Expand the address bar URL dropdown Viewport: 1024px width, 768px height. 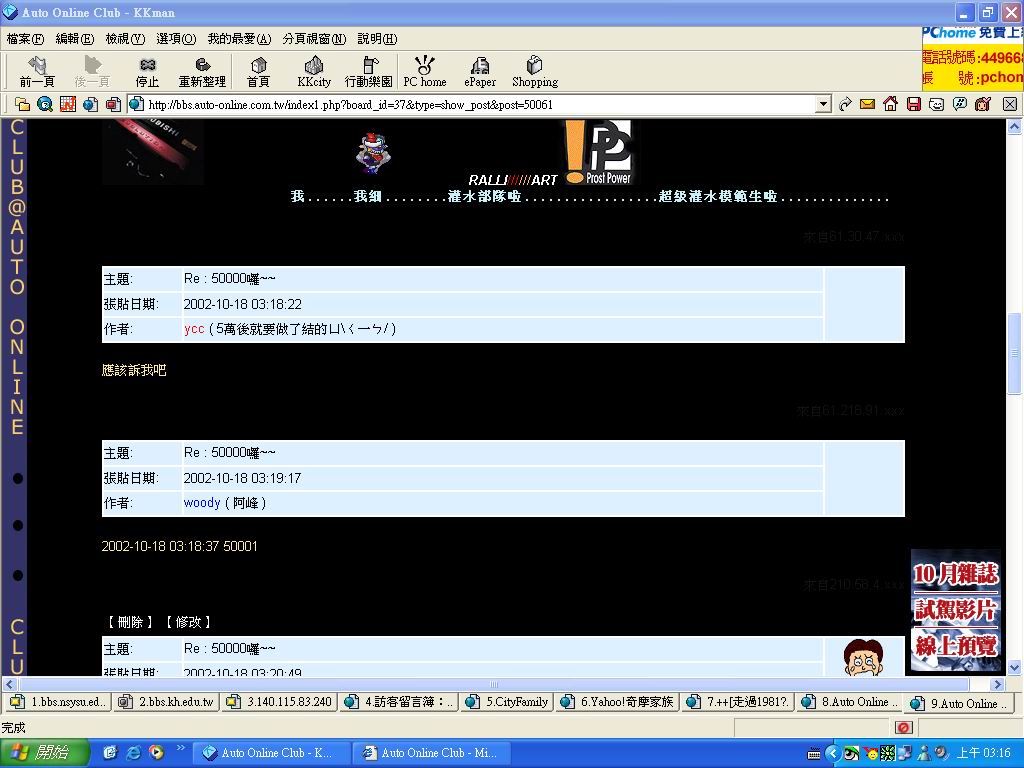tap(823, 104)
